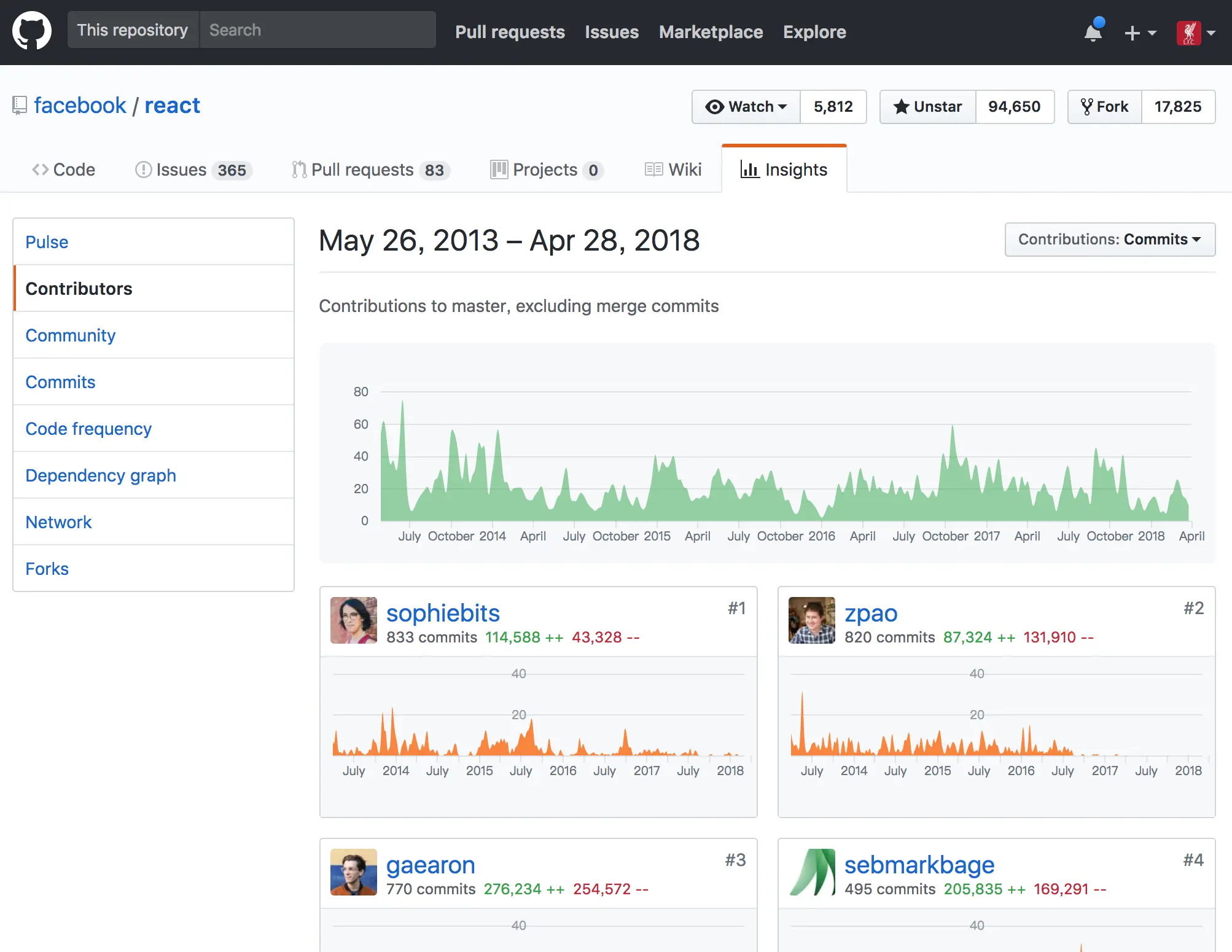Image resolution: width=1232 pixels, height=952 pixels.
Task: Click the 94,650 stargazers count
Action: (1014, 107)
